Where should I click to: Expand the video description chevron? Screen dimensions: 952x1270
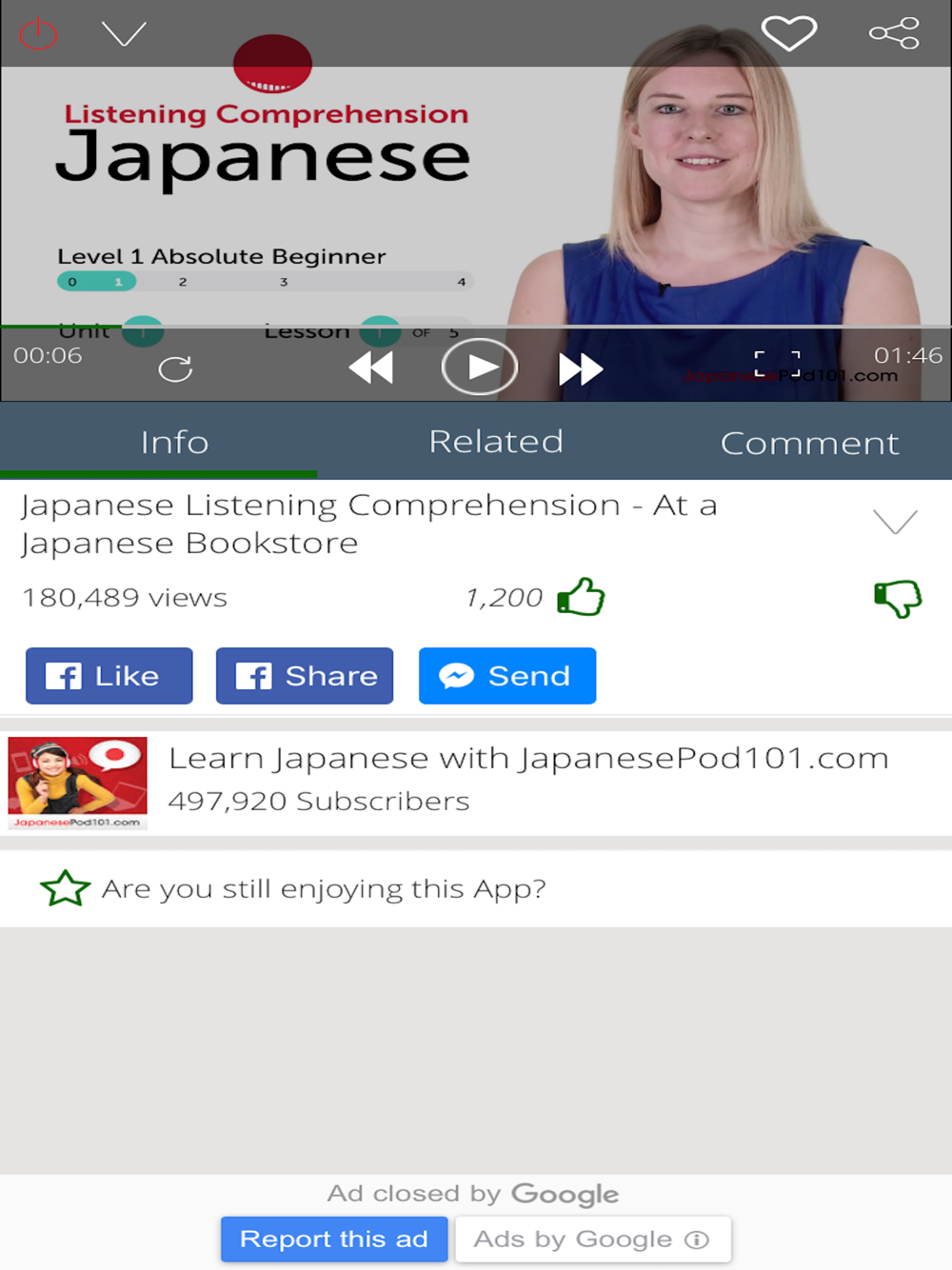(x=895, y=522)
